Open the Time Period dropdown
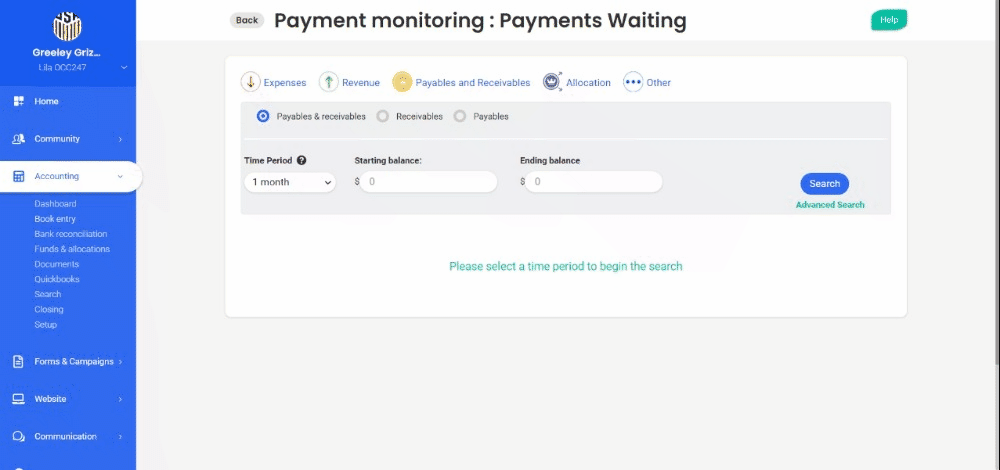This screenshot has height=470, width=1000. pyautogui.click(x=290, y=182)
